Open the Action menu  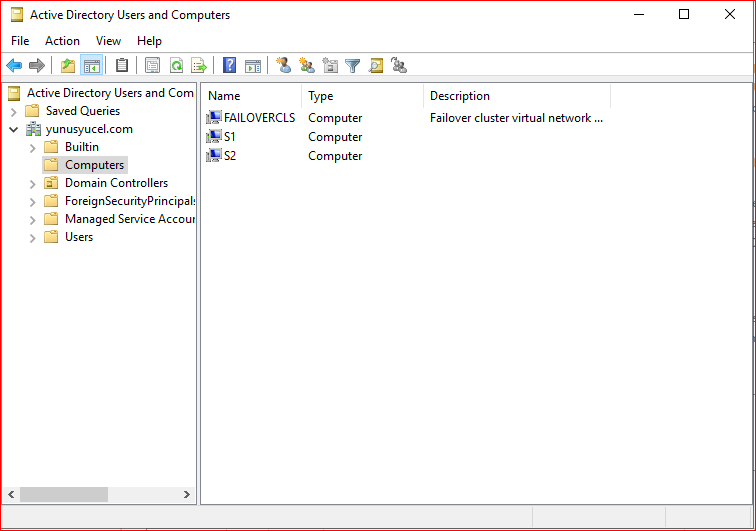62,41
